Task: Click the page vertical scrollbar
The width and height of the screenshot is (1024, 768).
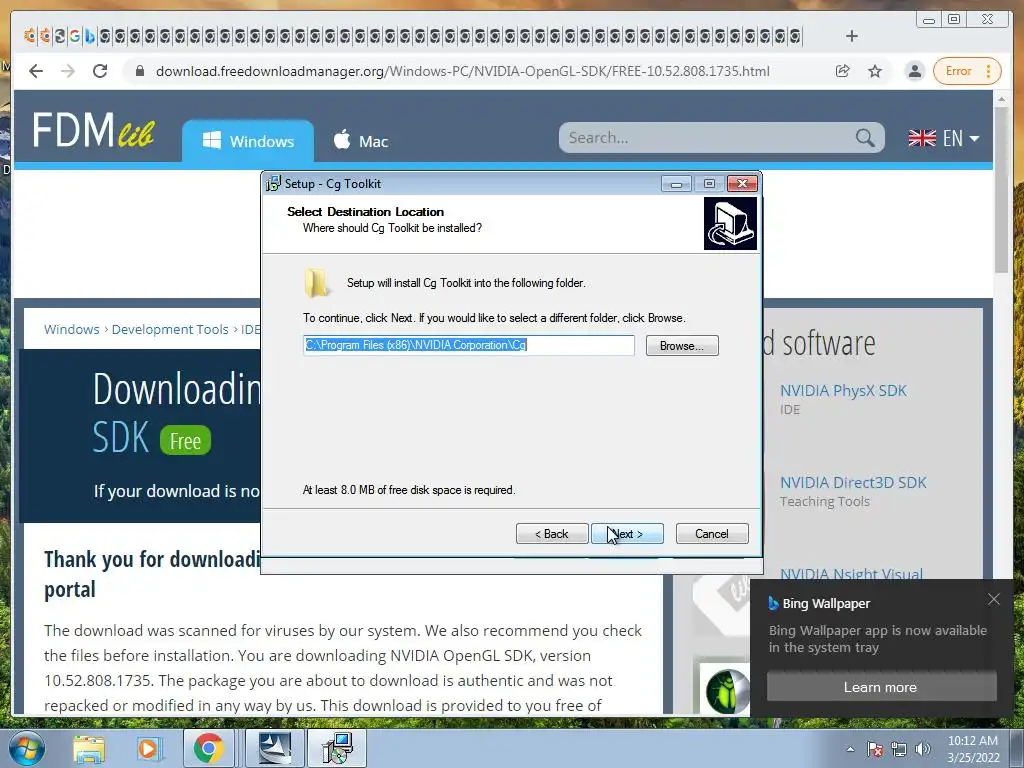Action: pyautogui.click(x=1001, y=189)
